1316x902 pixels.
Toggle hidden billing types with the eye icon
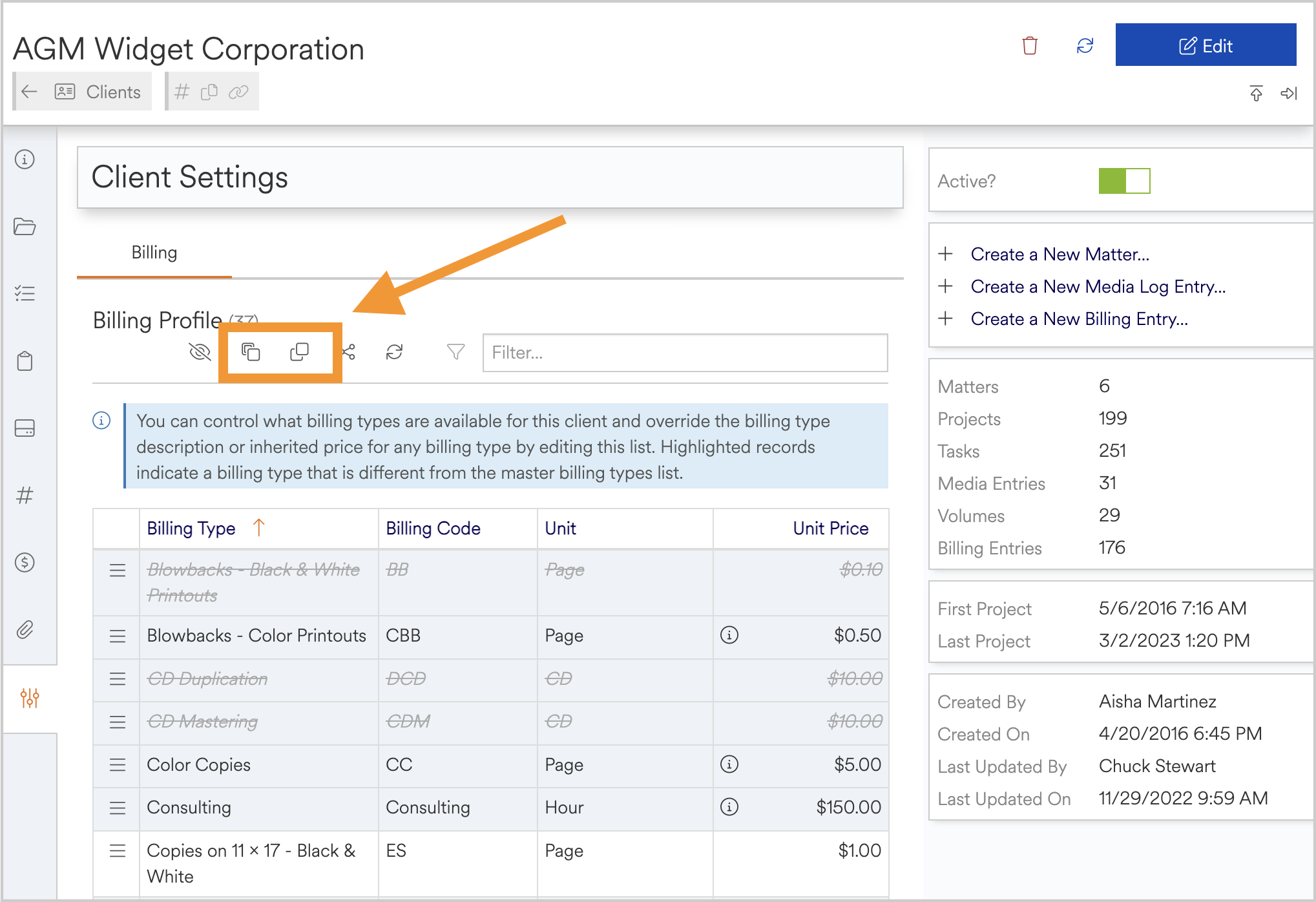click(200, 352)
